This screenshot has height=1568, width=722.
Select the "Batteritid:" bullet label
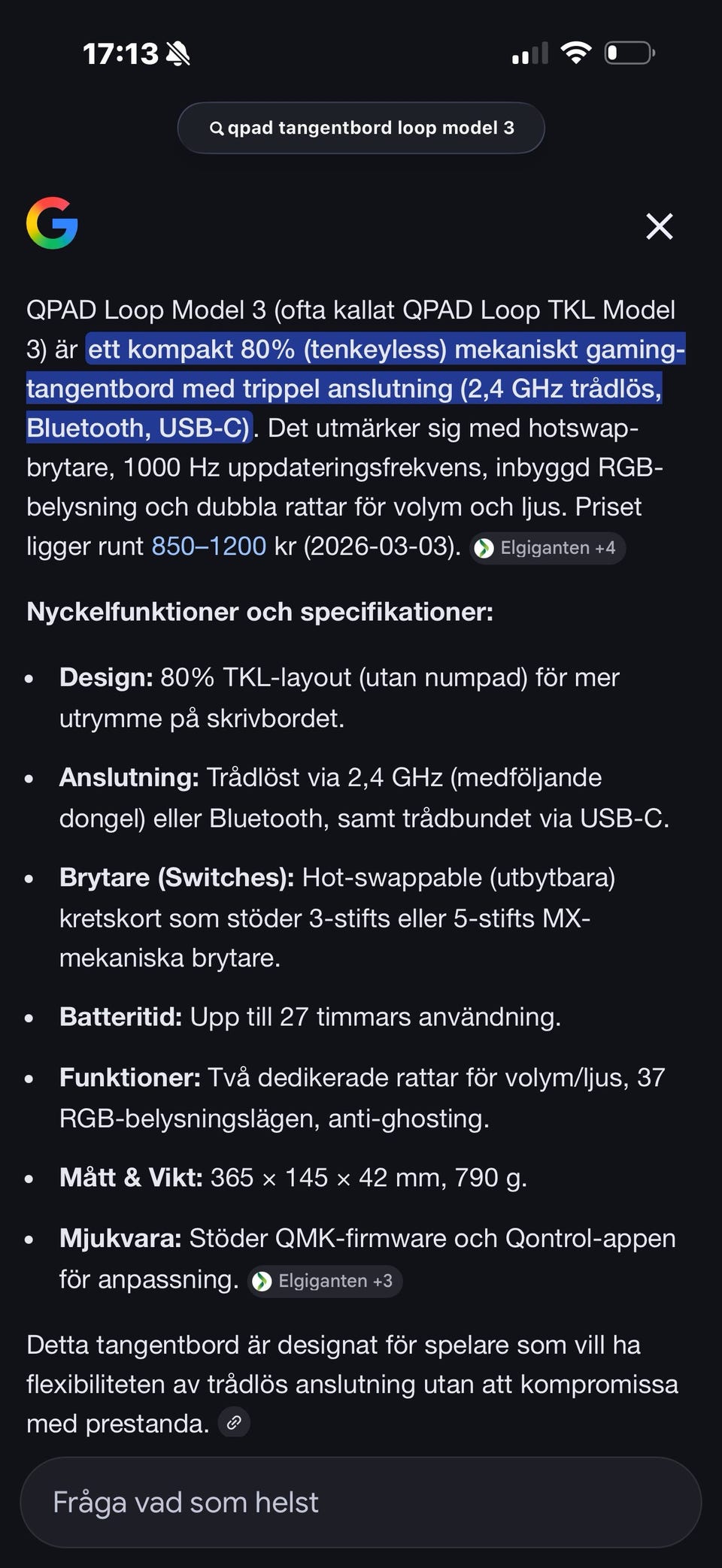(x=120, y=1017)
